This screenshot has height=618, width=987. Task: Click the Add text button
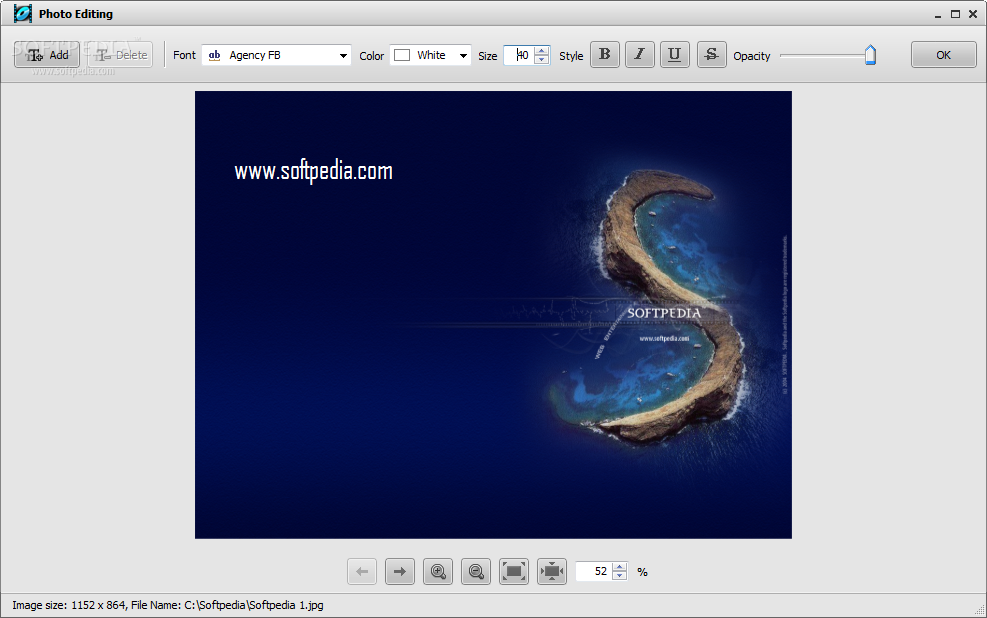pos(47,55)
